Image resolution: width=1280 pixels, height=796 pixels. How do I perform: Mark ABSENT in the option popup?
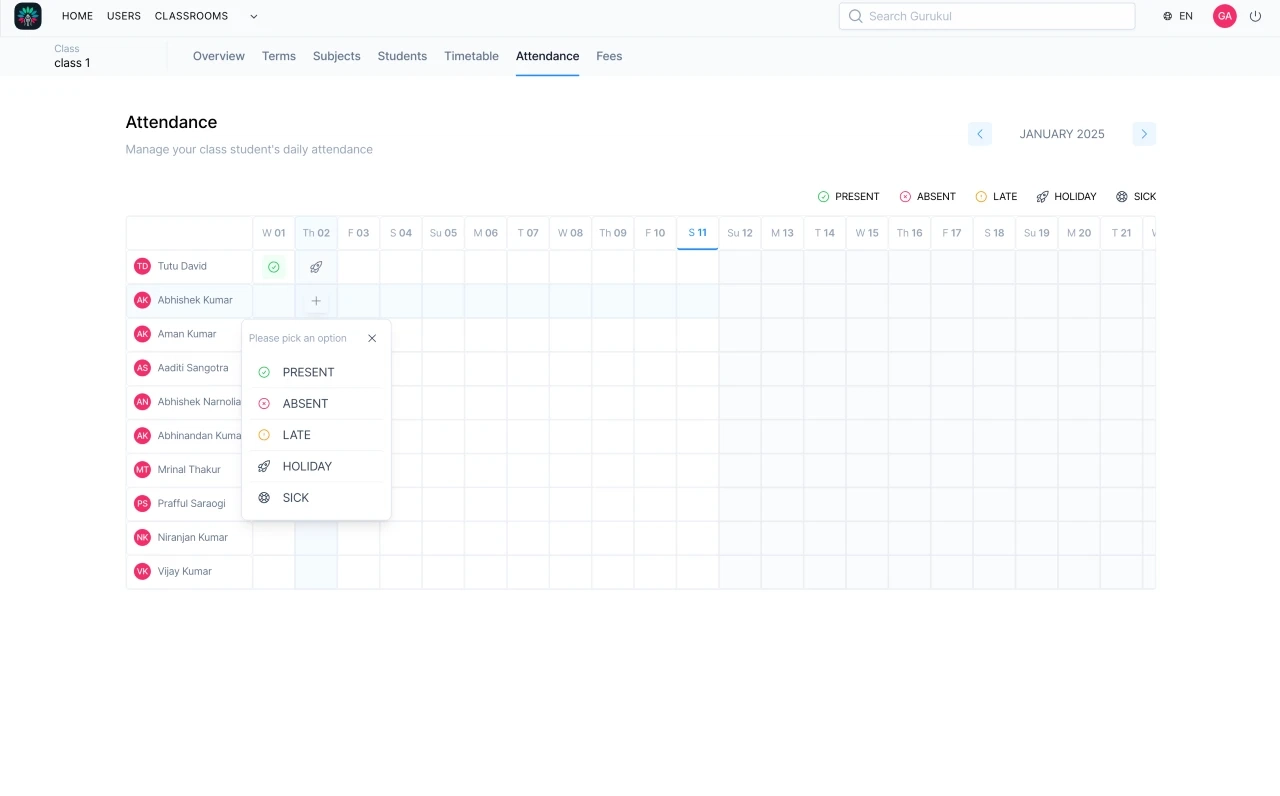click(x=305, y=404)
